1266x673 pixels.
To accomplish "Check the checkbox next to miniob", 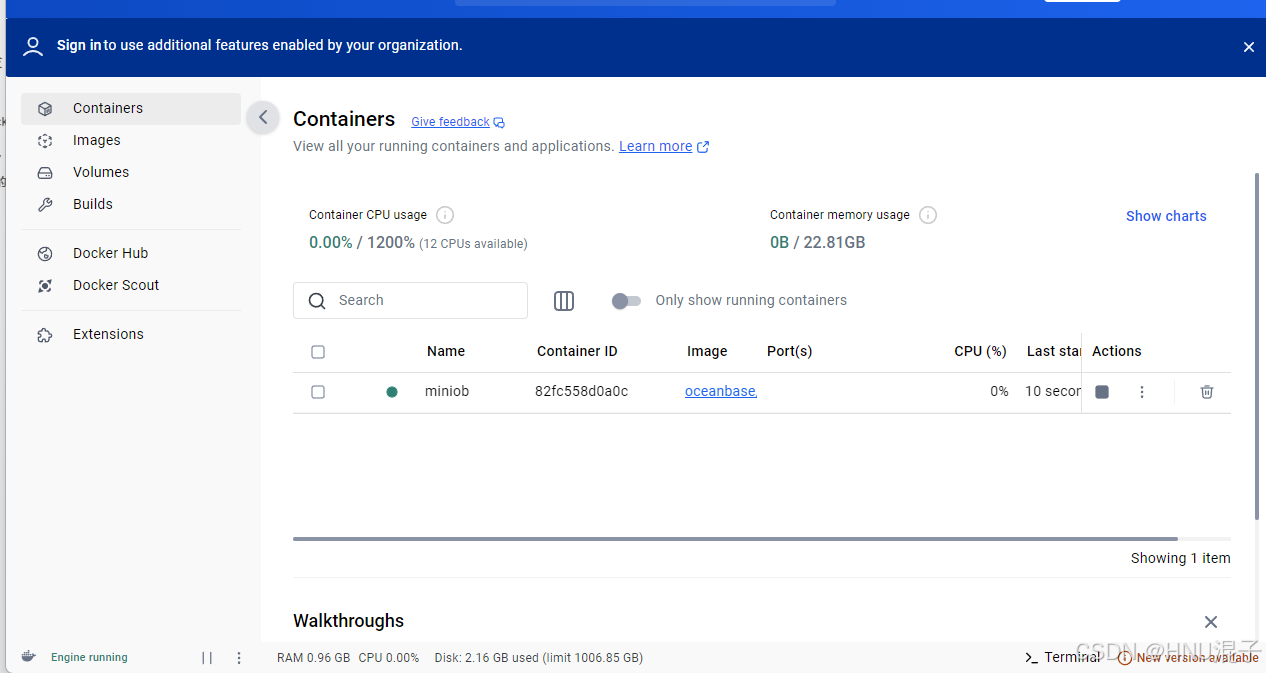I will click(318, 392).
